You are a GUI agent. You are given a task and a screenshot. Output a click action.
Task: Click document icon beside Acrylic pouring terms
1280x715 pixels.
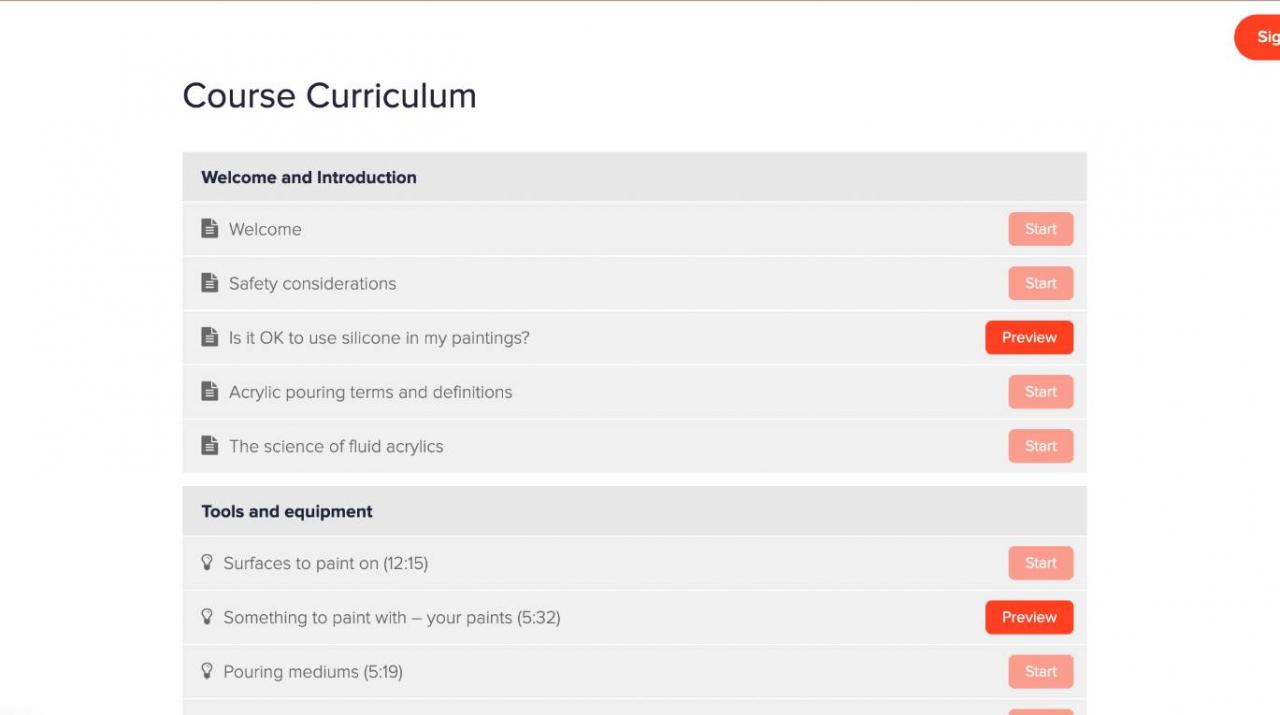209,391
